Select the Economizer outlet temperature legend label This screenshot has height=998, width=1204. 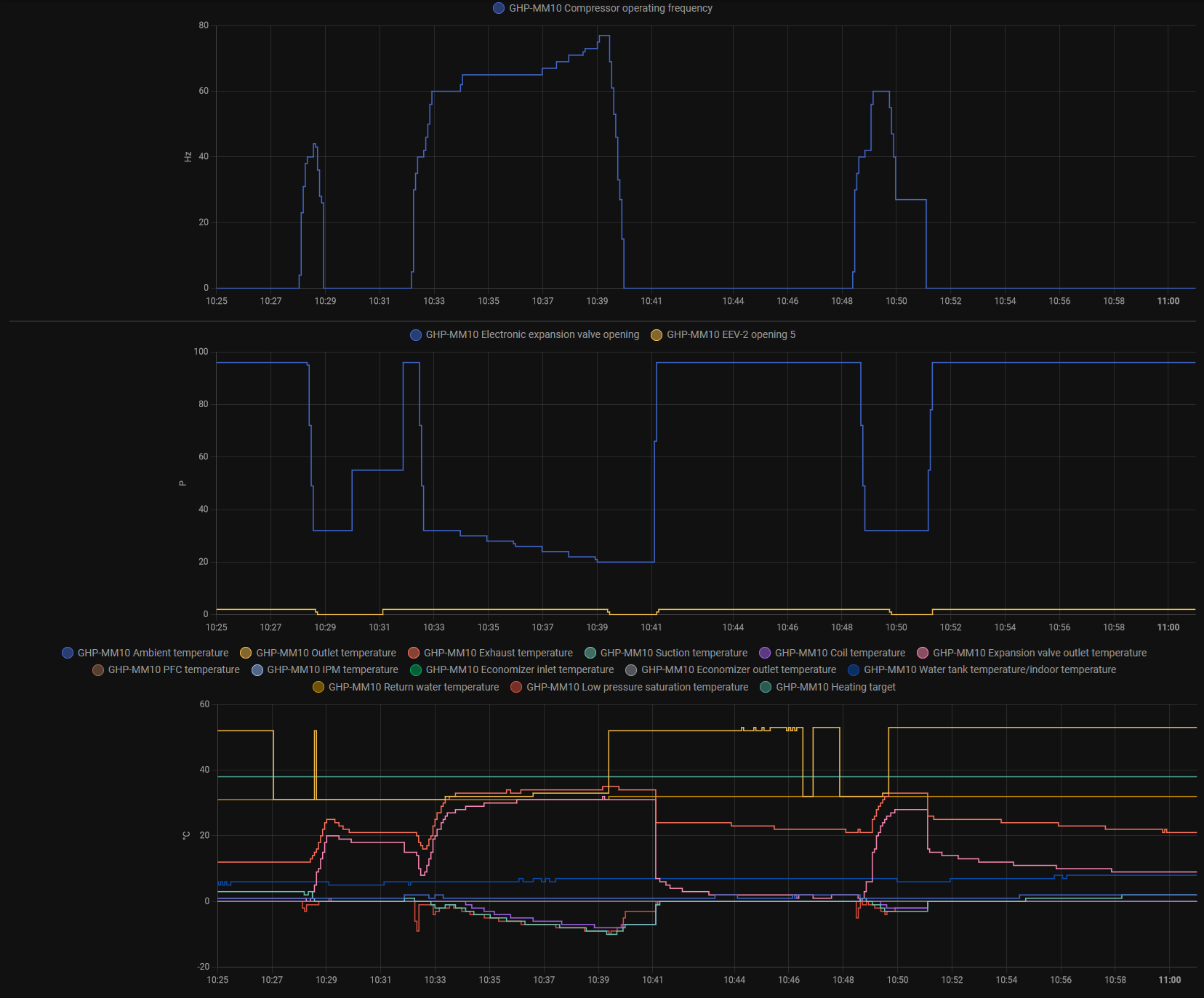coord(738,670)
